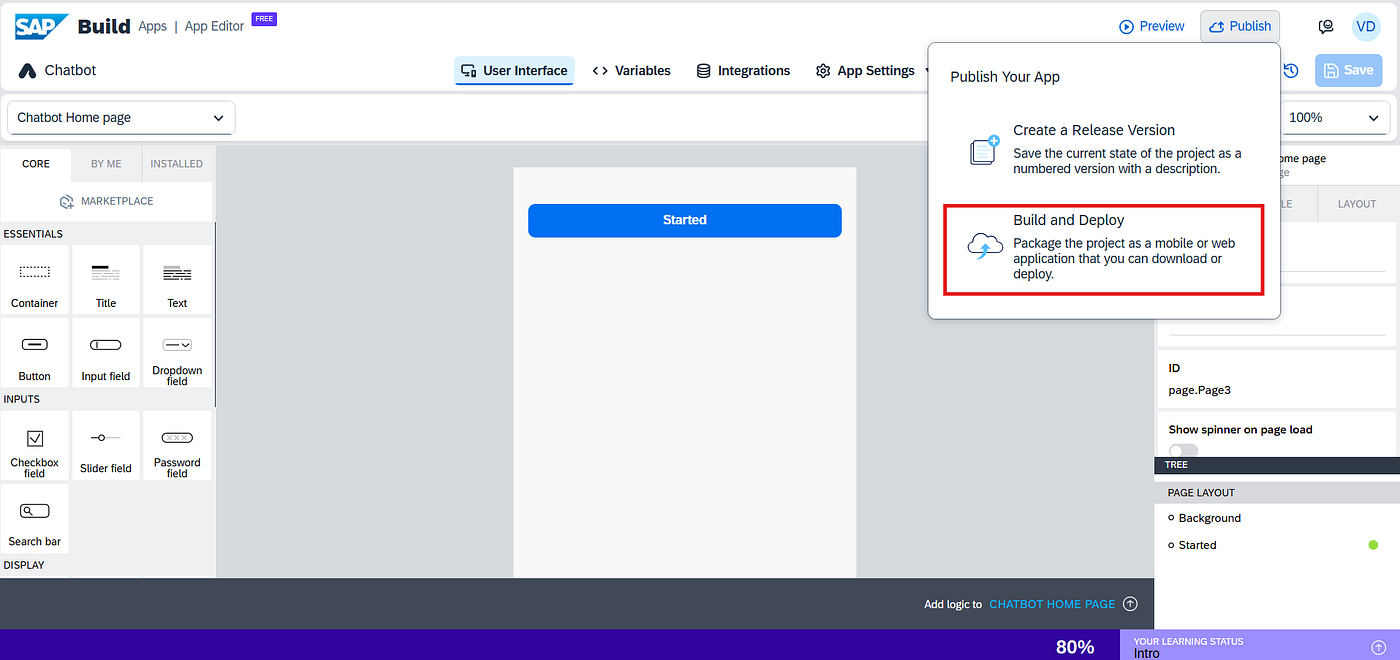
Task: Click the Create a Release Version icon
Action: [985, 150]
